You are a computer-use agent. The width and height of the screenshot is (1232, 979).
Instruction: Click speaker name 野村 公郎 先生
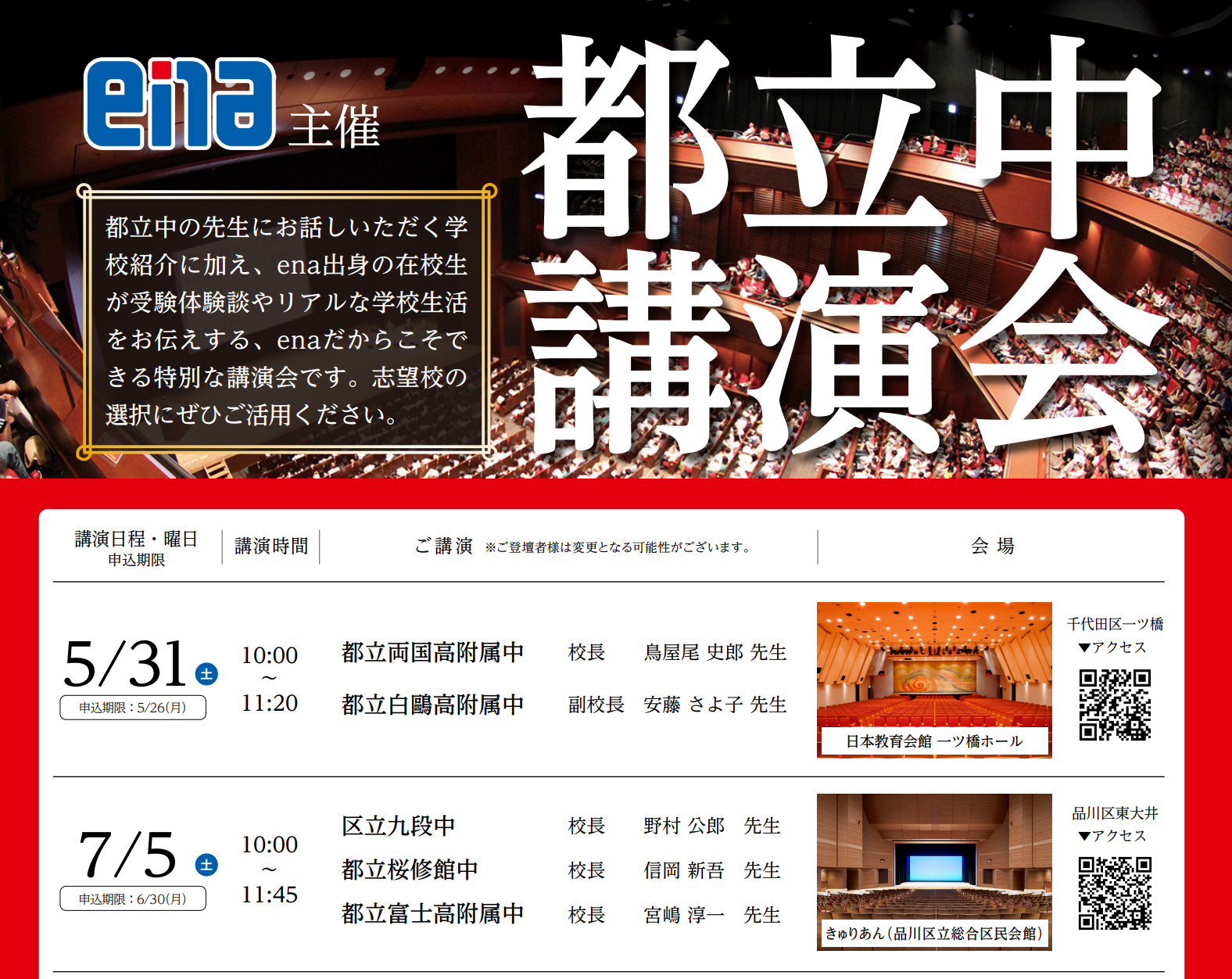[712, 826]
